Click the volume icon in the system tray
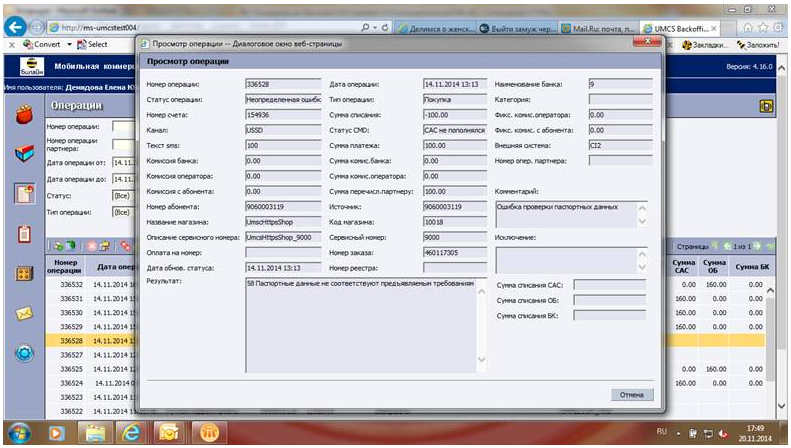This screenshot has width=791, height=448. pos(723,434)
